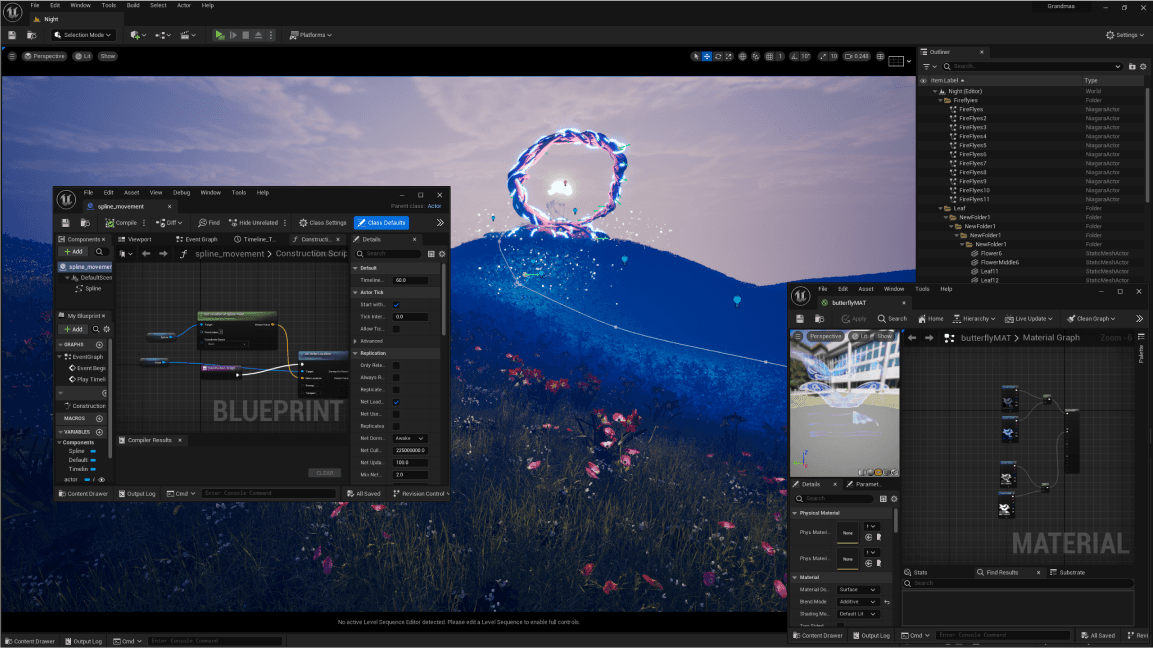
Task: Open the Blueprints dropdown icon in main toolbar
Action: pyautogui.click(x=162, y=35)
